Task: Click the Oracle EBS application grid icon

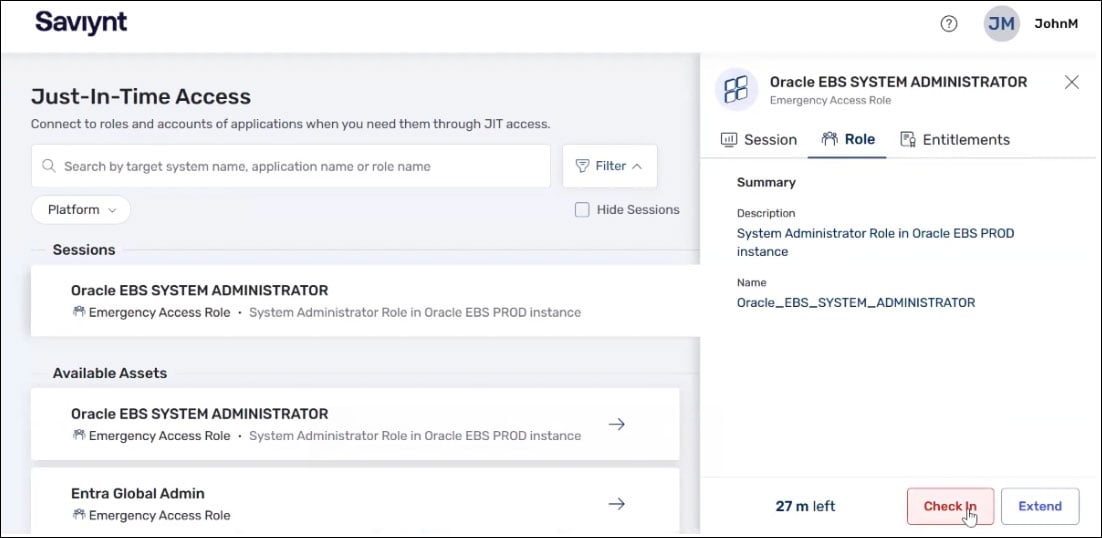Action: tap(736, 90)
